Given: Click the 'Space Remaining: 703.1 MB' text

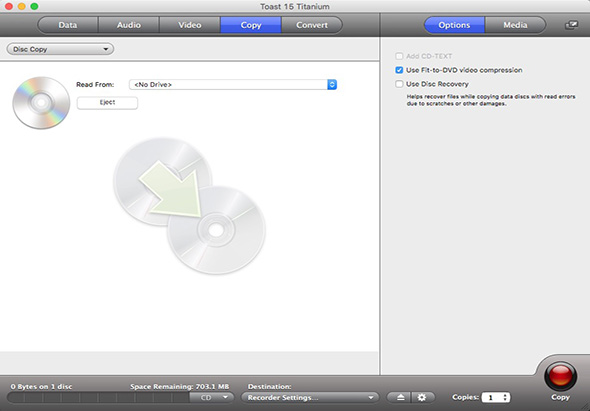Looking at the screenshot, I should tap(179, 387).
